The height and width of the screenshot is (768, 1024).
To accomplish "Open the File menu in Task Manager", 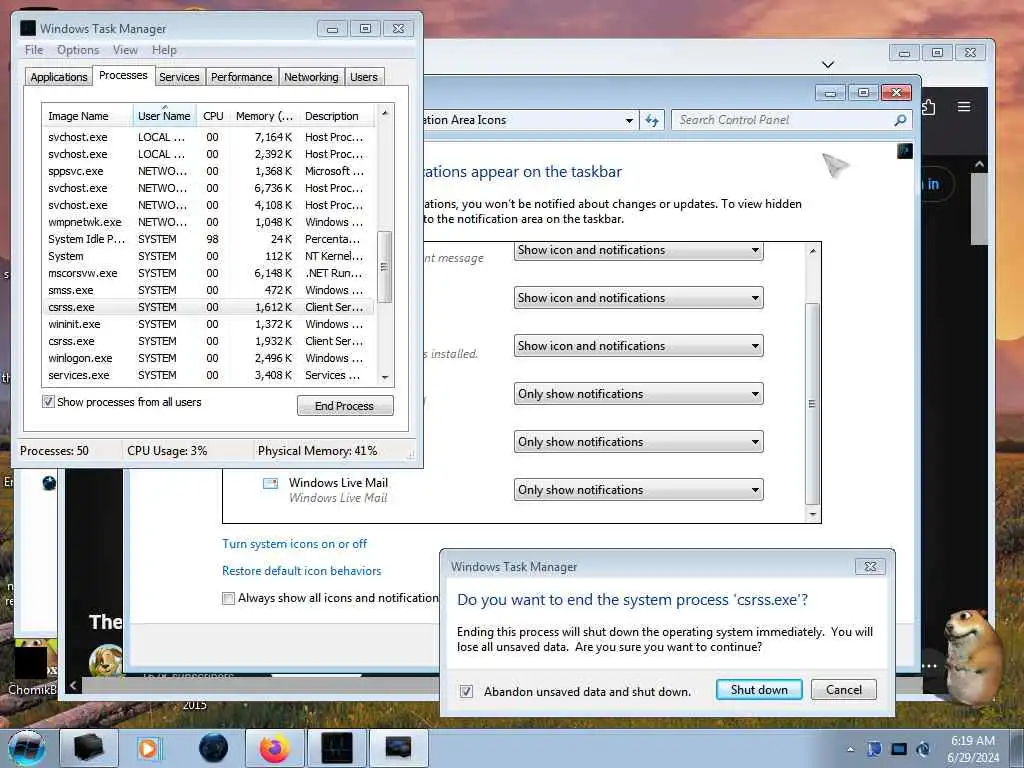I will 34,50.
